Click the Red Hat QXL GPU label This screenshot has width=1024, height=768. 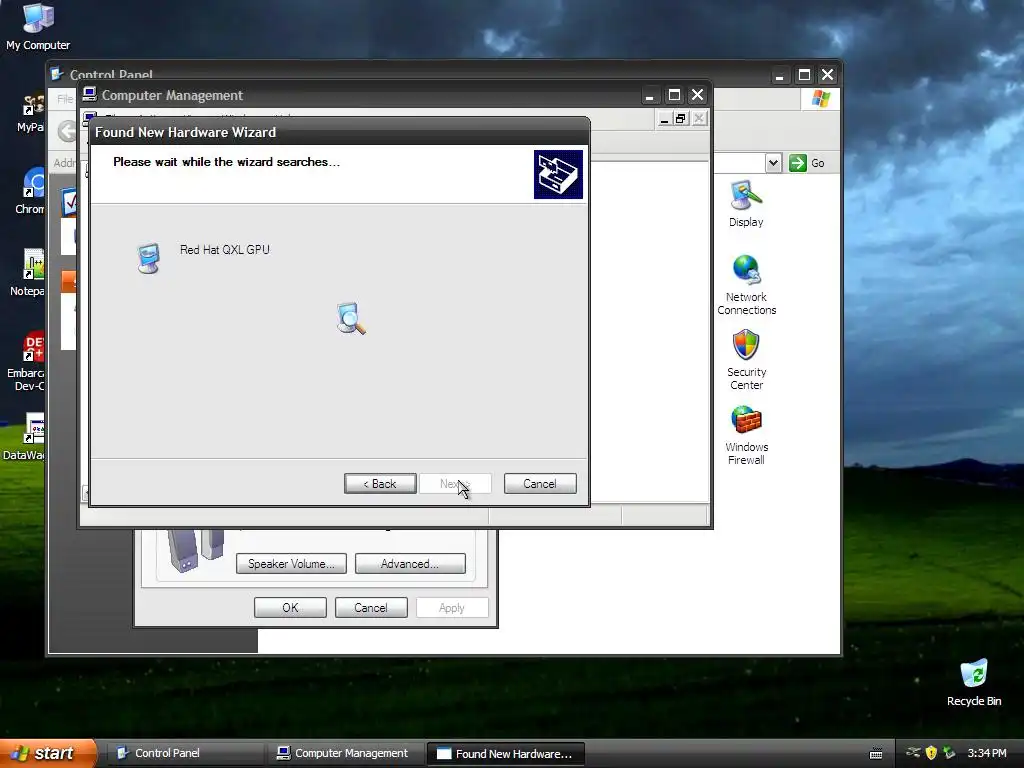pos(225,249)
